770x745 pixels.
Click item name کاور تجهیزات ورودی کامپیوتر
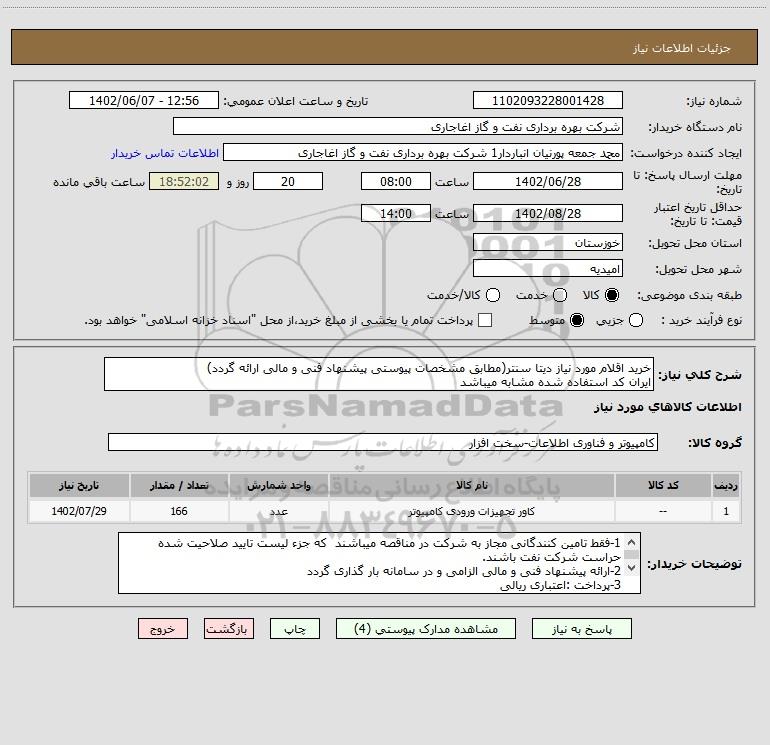[471, 511]
